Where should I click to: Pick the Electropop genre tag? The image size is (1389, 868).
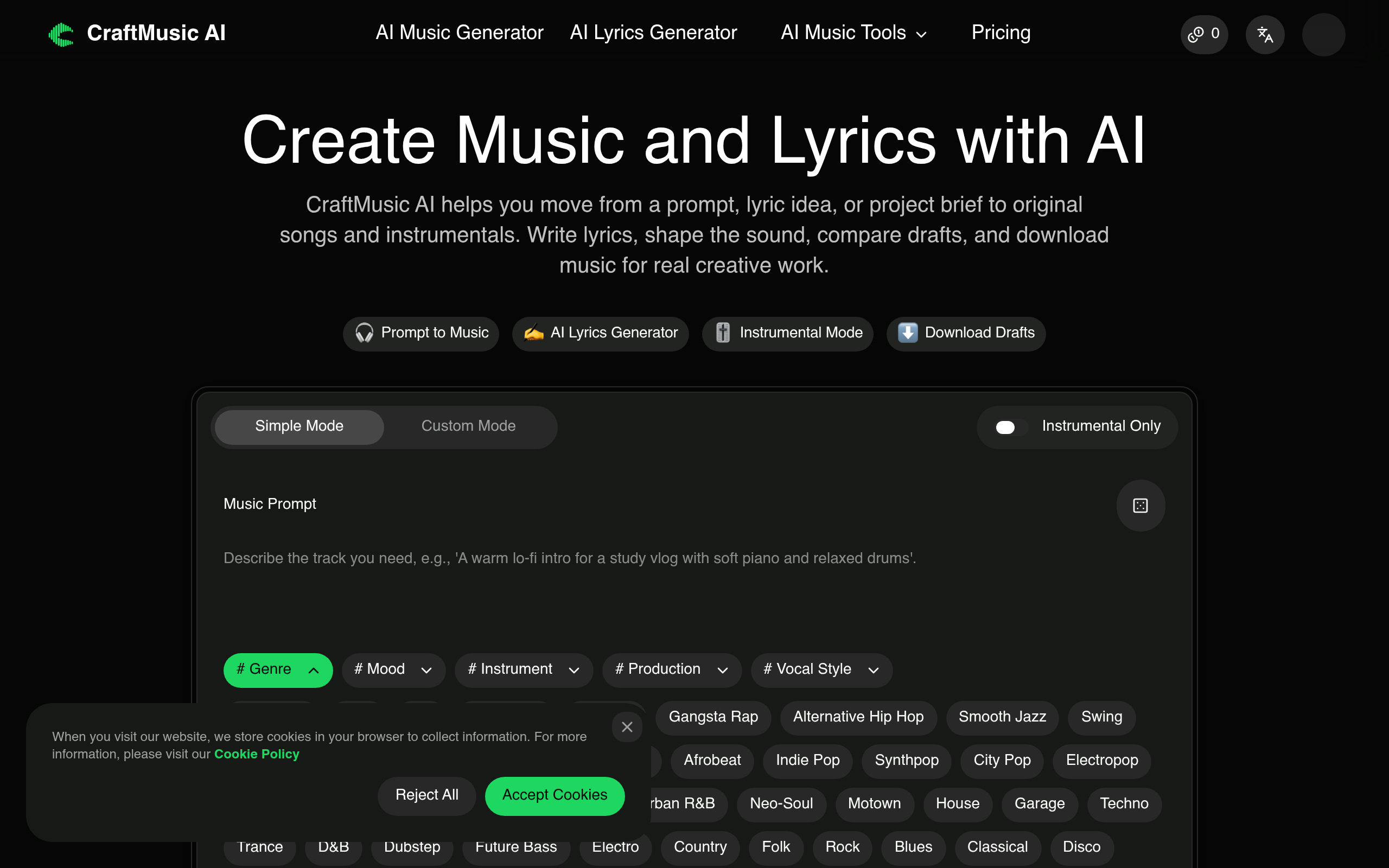pyautogui.click(x=1102, y=761)
